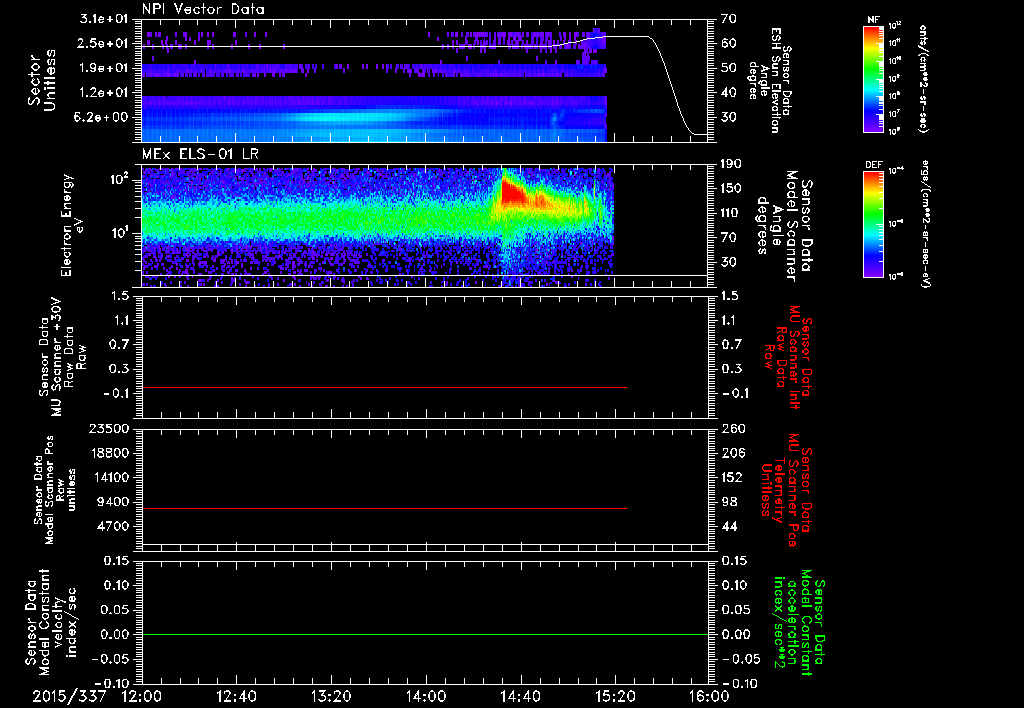Click the 14:00 time axis label
The height and width of the screenshot is (708, 1024).
426,696
